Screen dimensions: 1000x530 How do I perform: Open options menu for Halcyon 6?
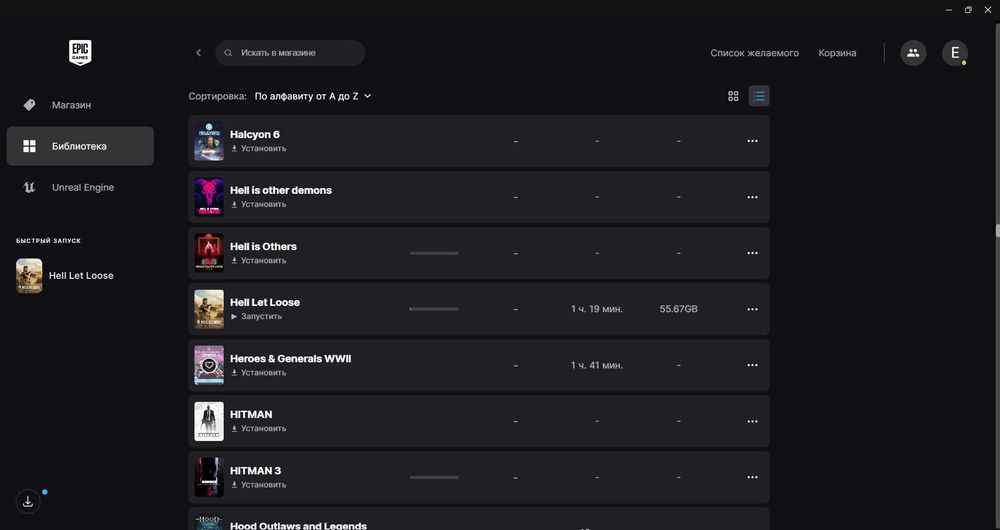click(752, 141)
